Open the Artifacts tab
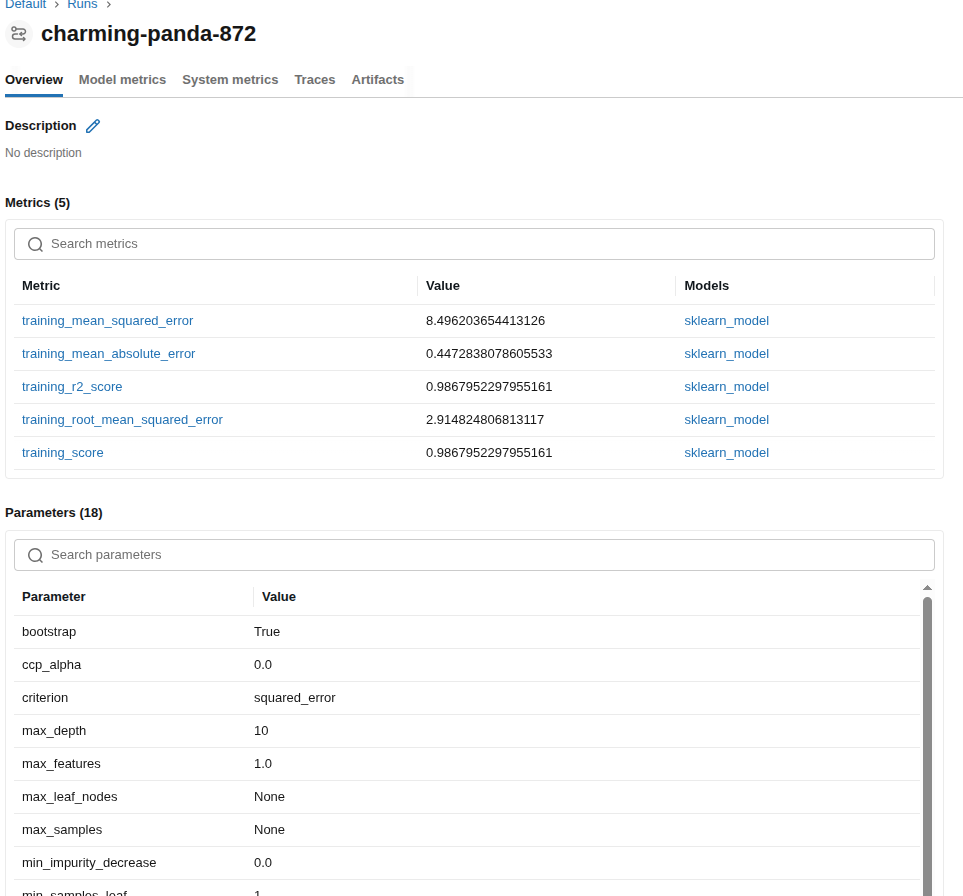Screen dimensions: 963x896 point(378,80)
